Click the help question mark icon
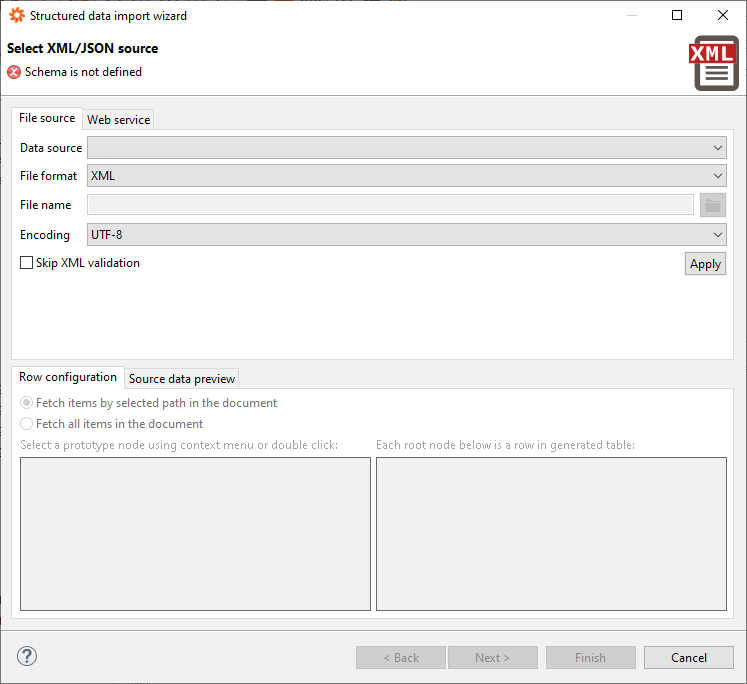747x684 pixels. 27,657
